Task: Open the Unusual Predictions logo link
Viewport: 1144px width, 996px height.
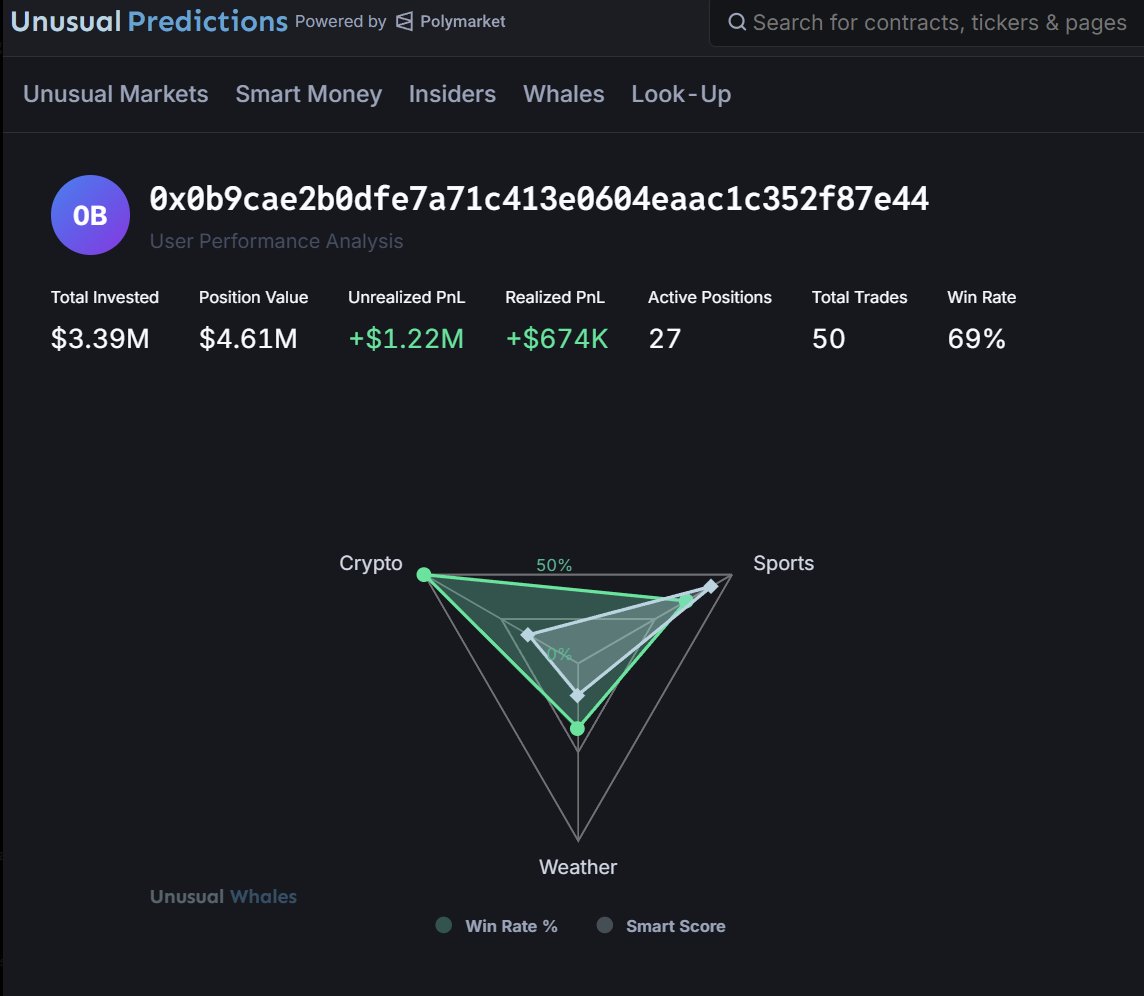Action: click(150, 22)
